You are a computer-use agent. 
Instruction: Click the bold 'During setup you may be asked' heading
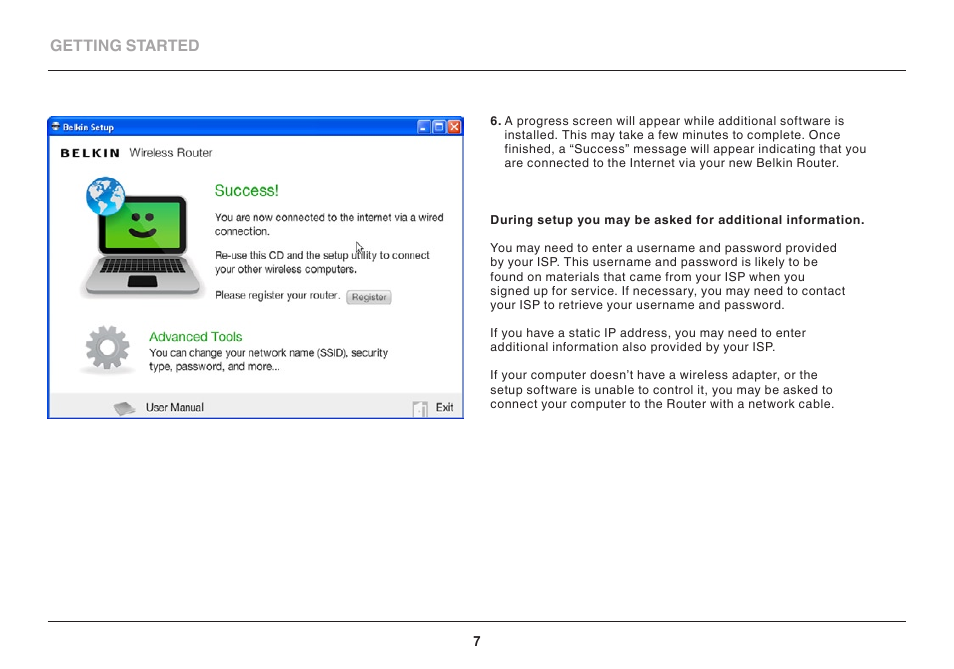677,220
